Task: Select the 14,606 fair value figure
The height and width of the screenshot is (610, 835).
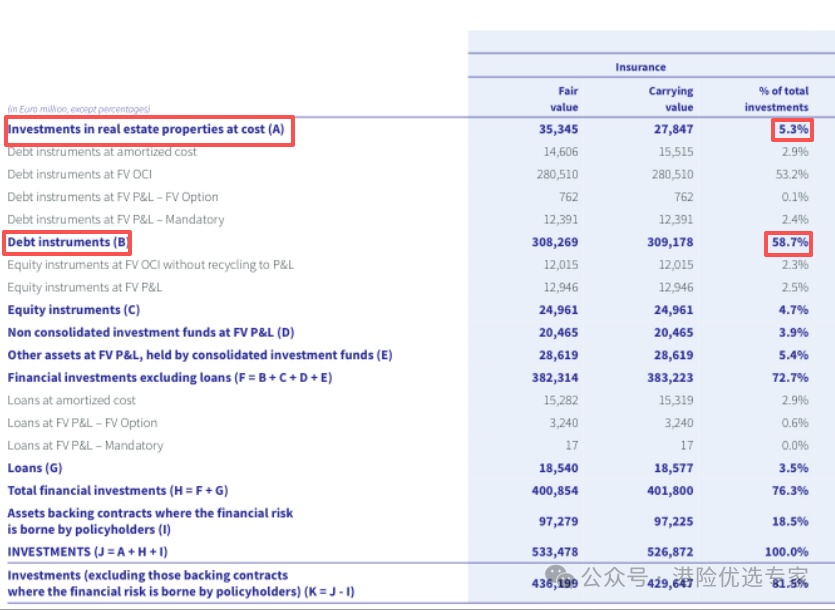Action: (x=561, y=152)
